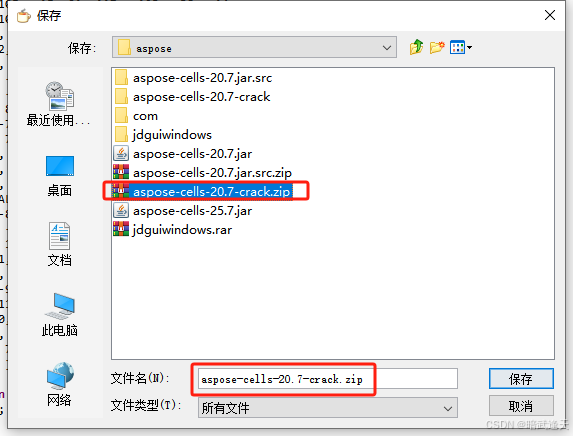573x436 pixels.
Task: Select jdguiwindows.rar archive
Action: (172, 230)
